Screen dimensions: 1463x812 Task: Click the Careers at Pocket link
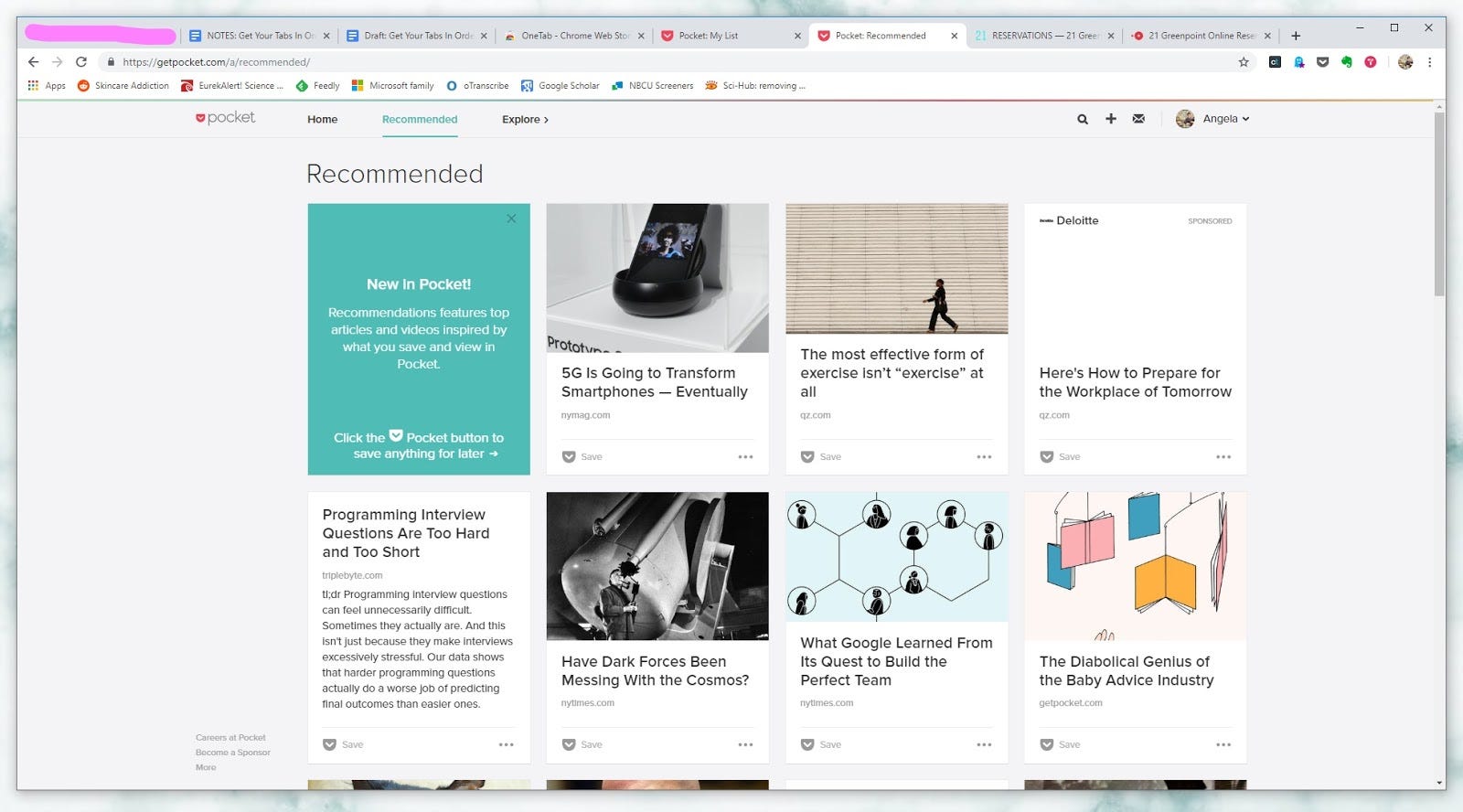(230, 737)
